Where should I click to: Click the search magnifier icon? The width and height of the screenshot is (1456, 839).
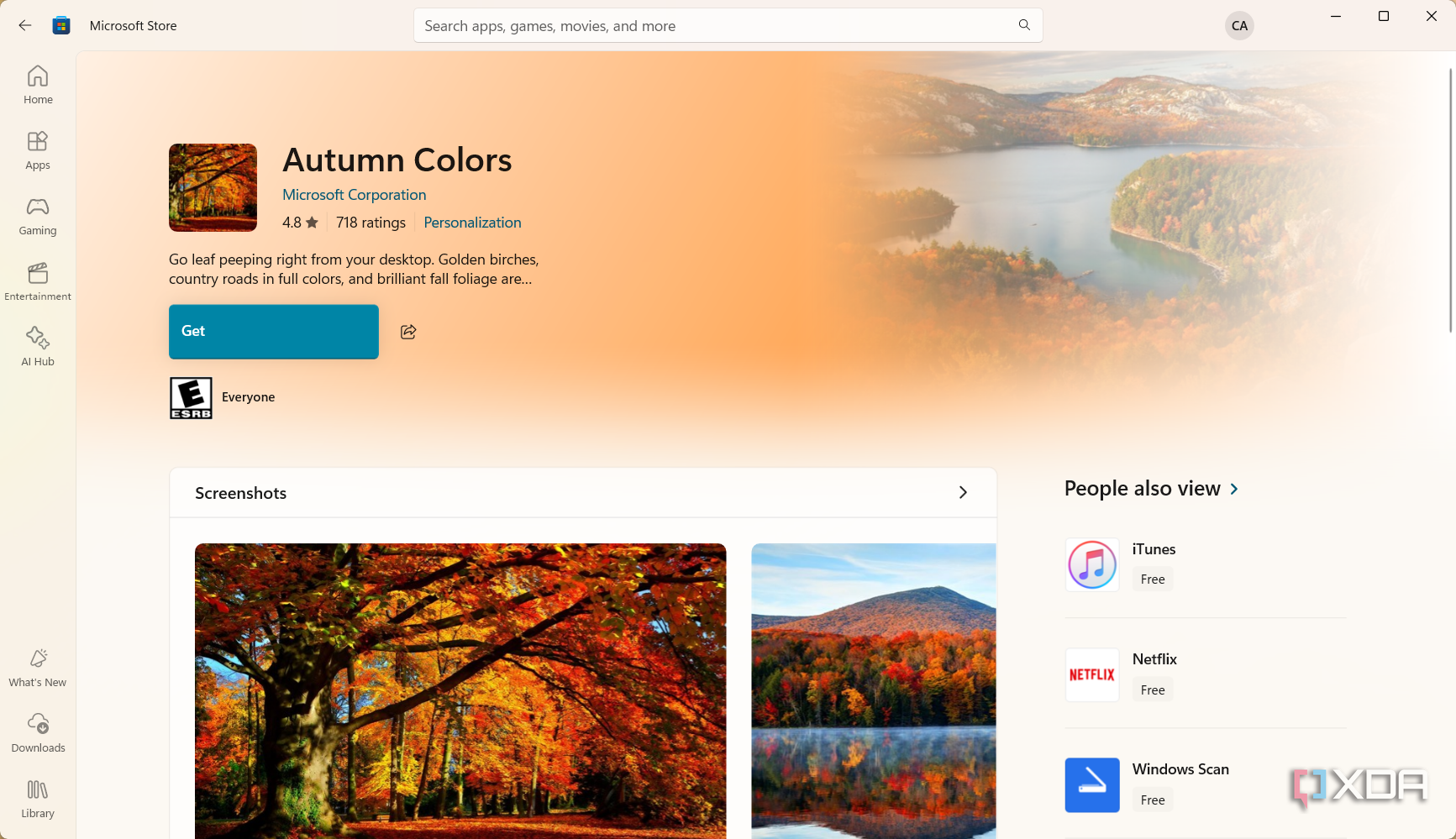(x=1024, y=25)
